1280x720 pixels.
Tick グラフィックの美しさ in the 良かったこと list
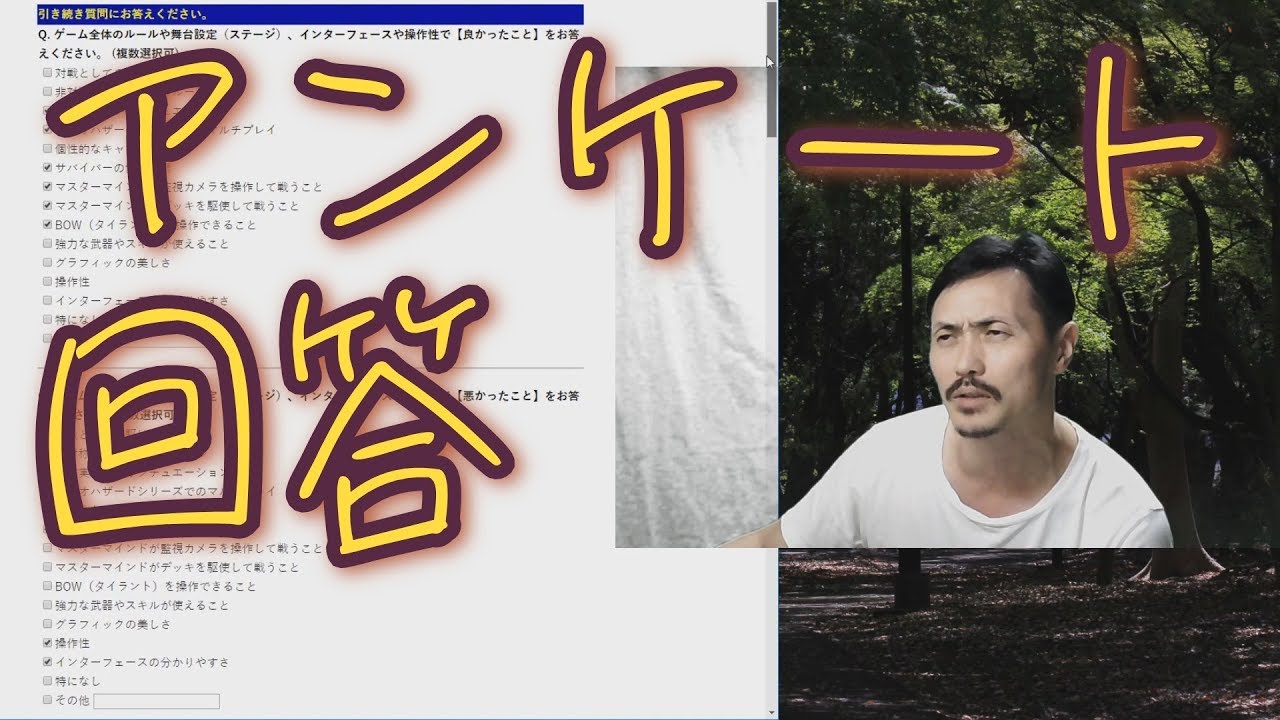pos(47,263)
